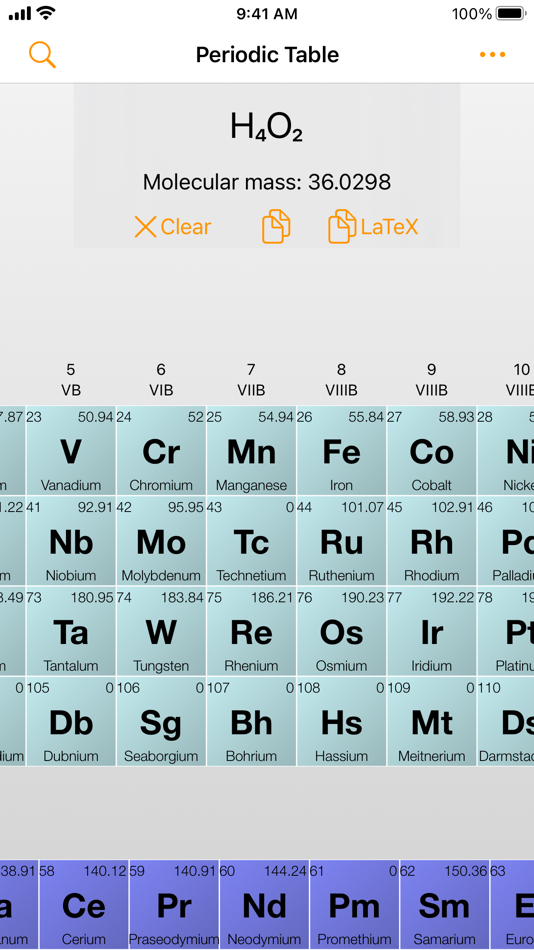This screenshot has width=534, height=950.
Task: Tap the Tungsten (W) element
Action: (161, 631)
